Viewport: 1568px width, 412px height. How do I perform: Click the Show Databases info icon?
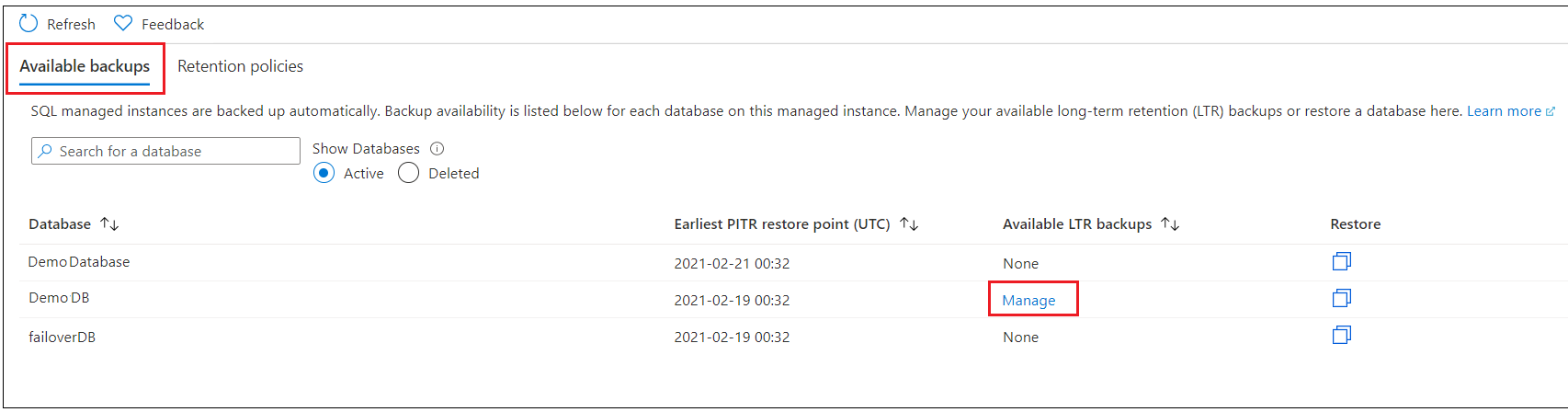tap(437, 149)
